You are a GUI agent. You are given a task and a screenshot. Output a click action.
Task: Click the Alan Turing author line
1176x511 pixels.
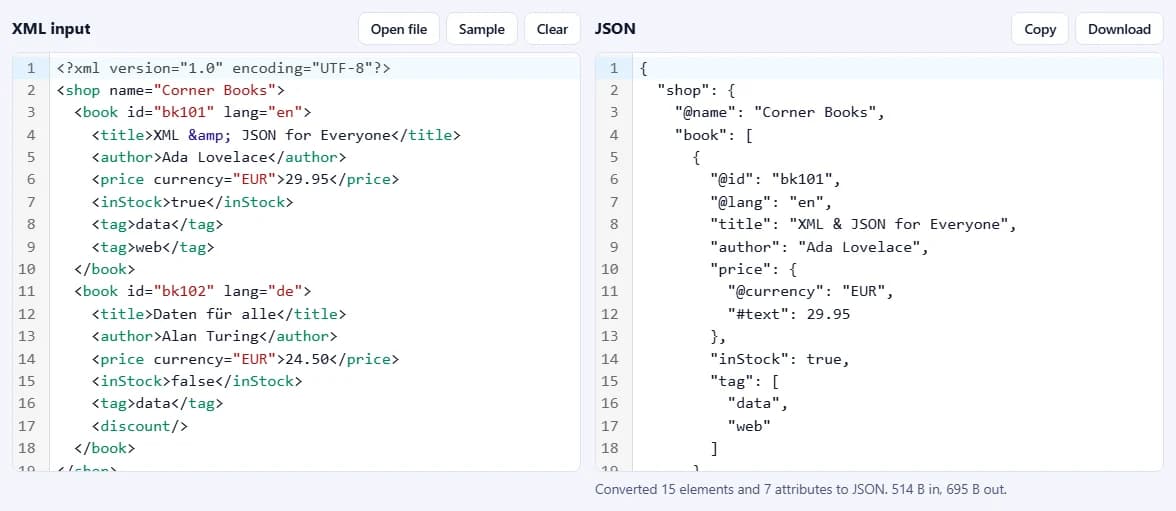pyautogui.click(x=214, y=336)
